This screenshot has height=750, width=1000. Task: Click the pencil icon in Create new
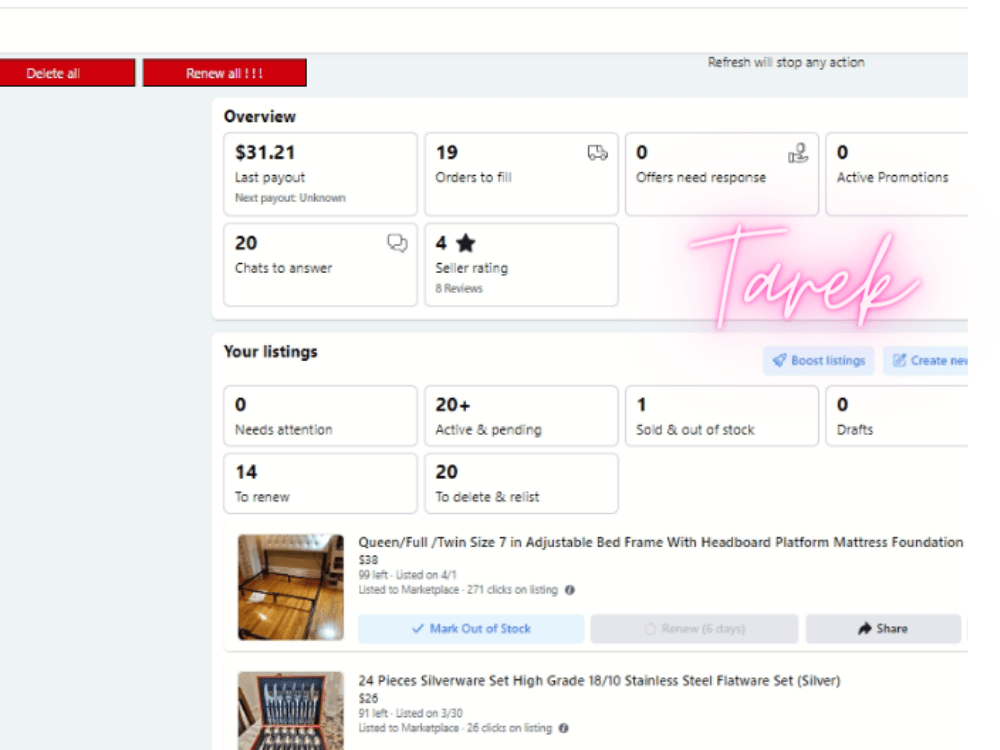pyautogui.click(x=899, y=360)
